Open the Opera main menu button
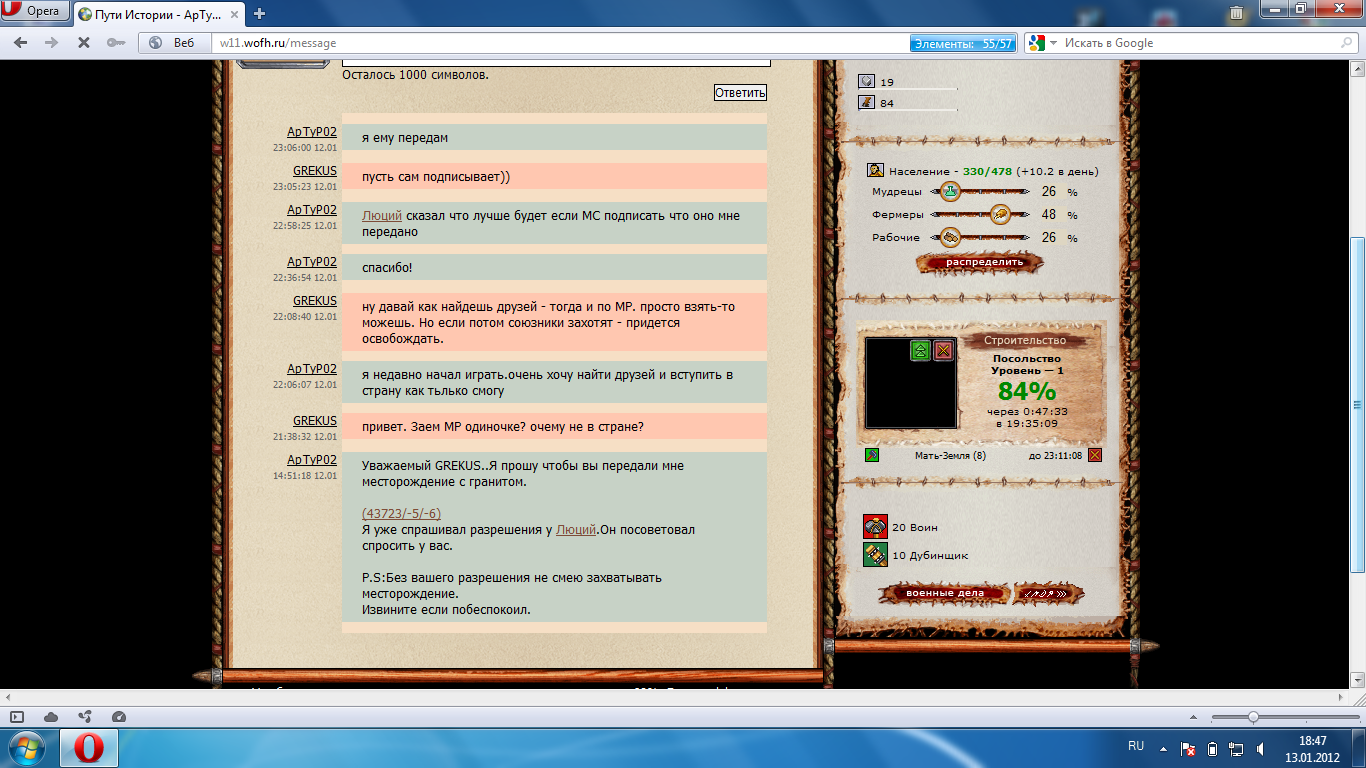Image resolution: width=1366 pixels, height=768 pixels. click(34, 12)
